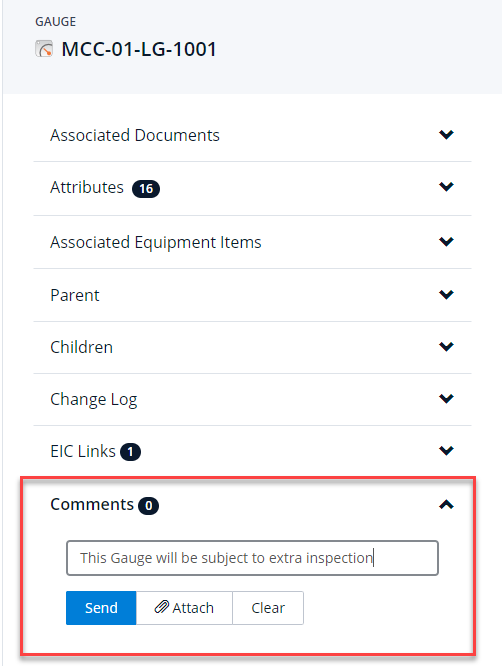Expand the Change Log chevron

(x=446, y=398)
